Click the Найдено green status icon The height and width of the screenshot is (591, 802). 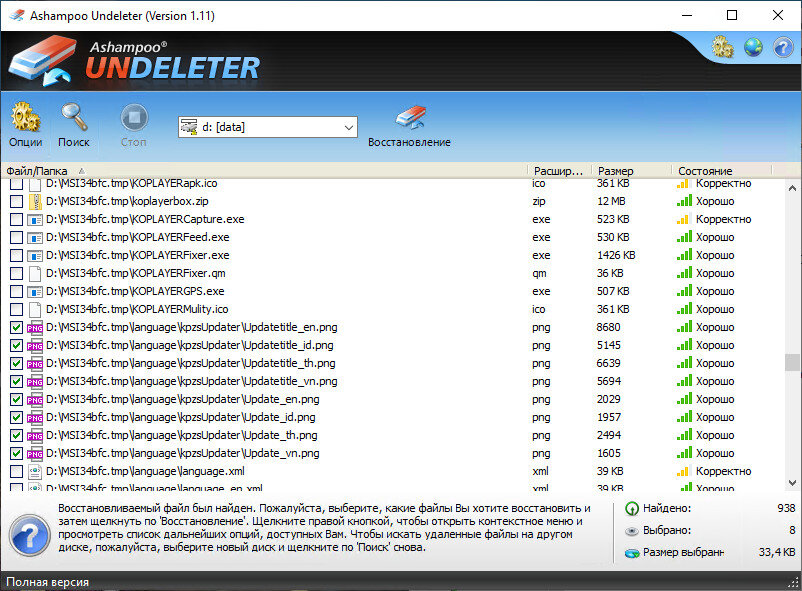(632, 509)
